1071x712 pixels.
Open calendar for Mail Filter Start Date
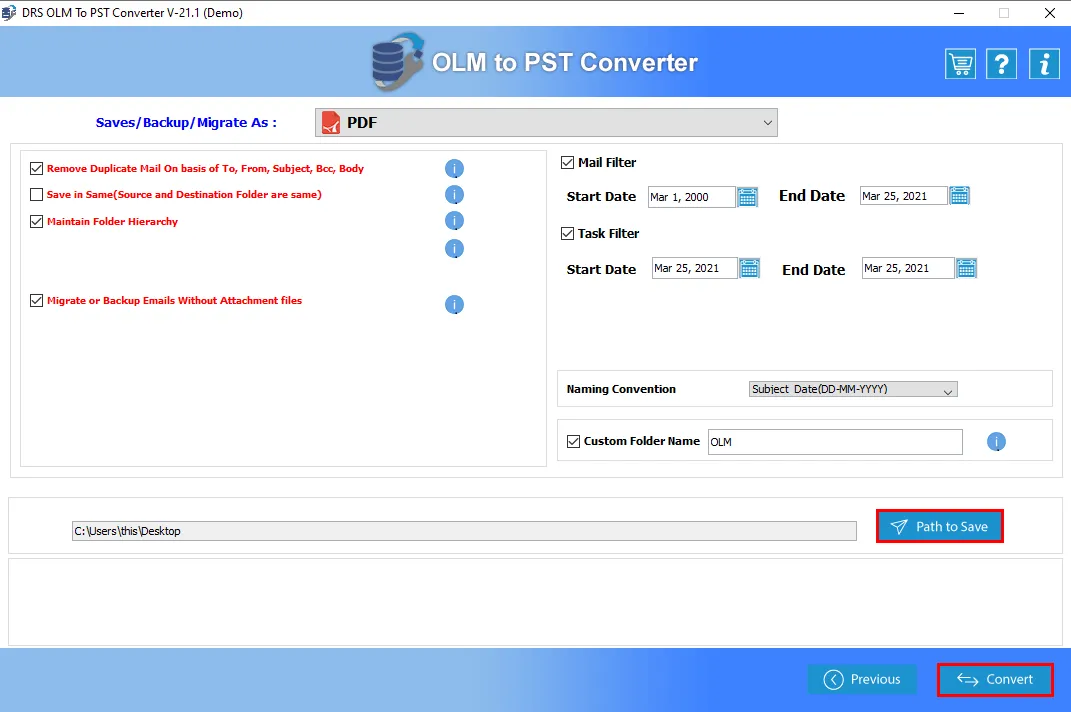[x=748, y=197]
